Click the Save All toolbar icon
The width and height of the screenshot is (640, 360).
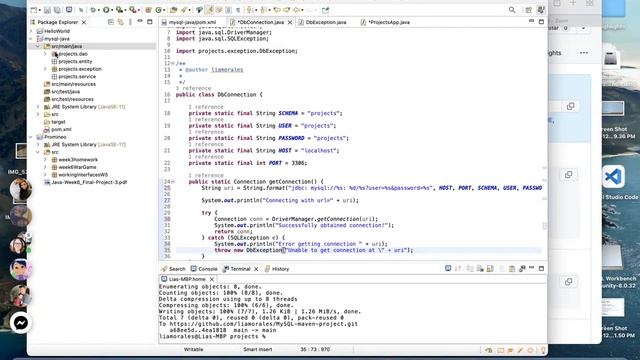tap(57, 10)
